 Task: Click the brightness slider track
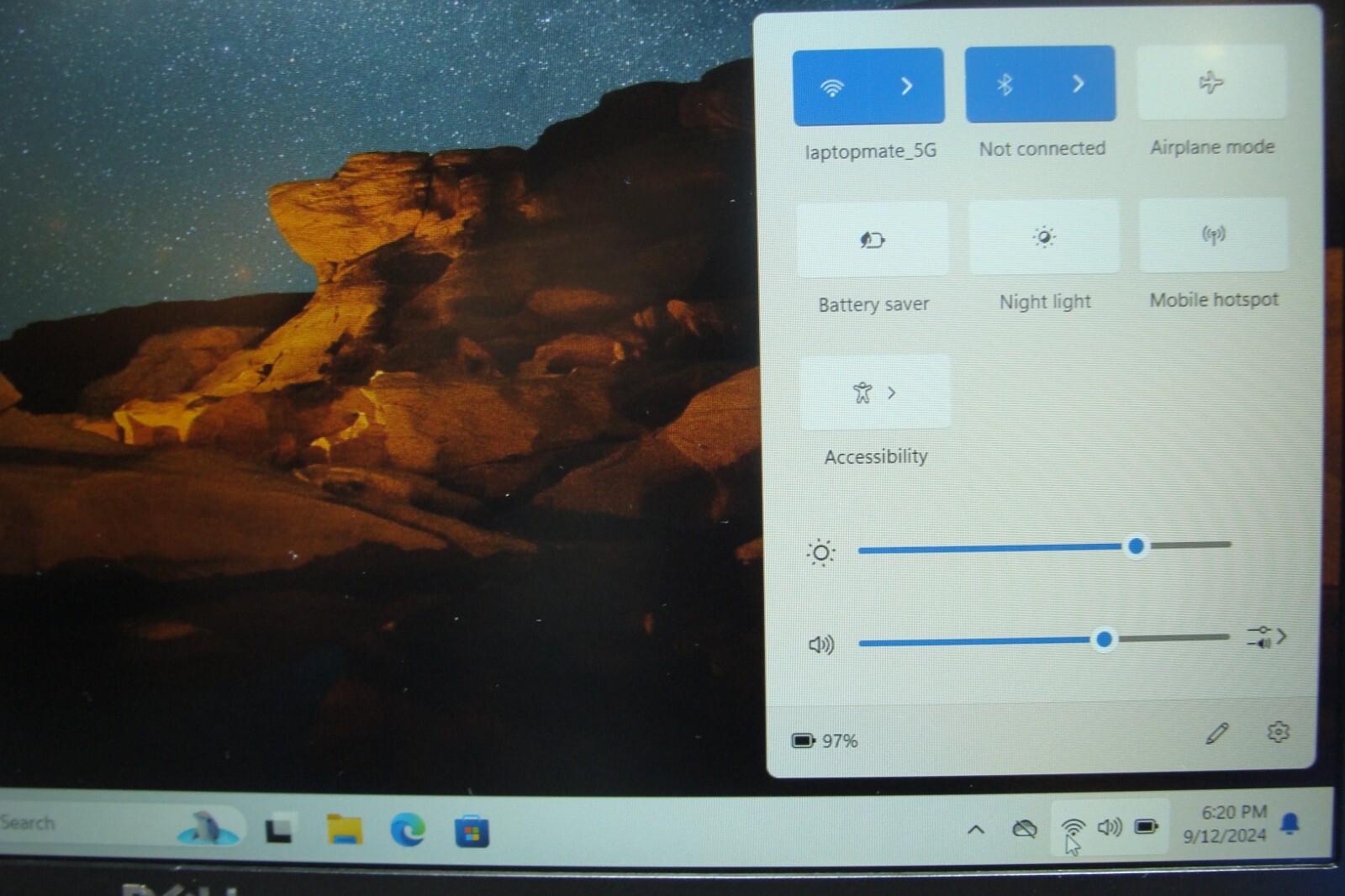[1044, 547]
